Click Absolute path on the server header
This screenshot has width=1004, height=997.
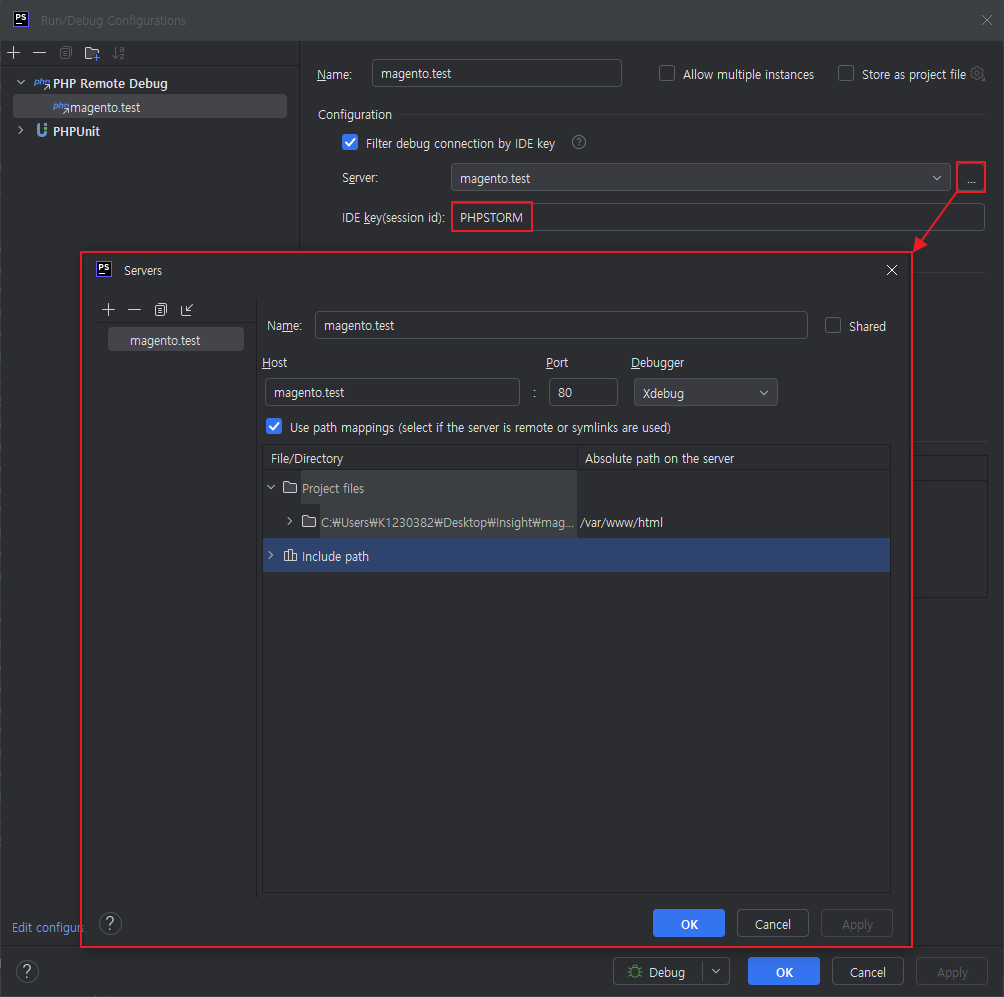733,458
